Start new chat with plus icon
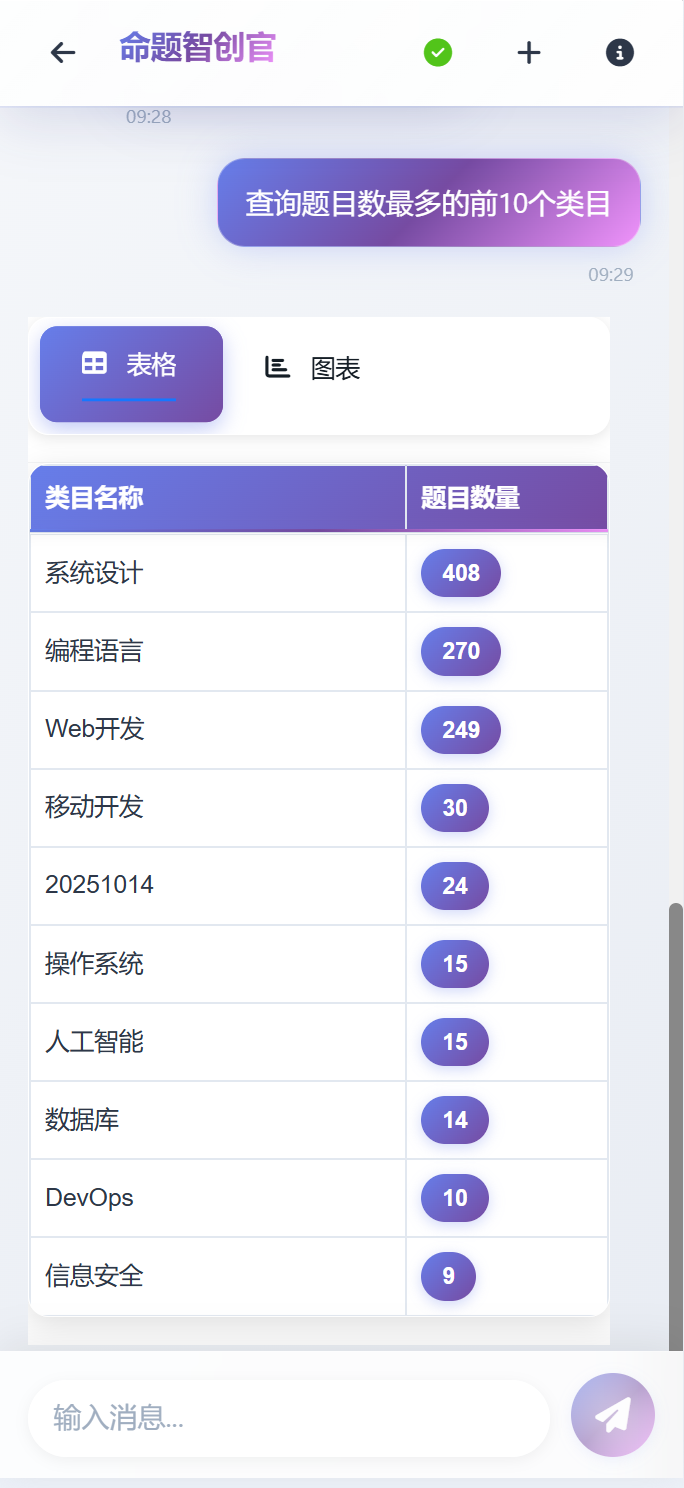Screen dimensions: 684x1488 (529, 53)
